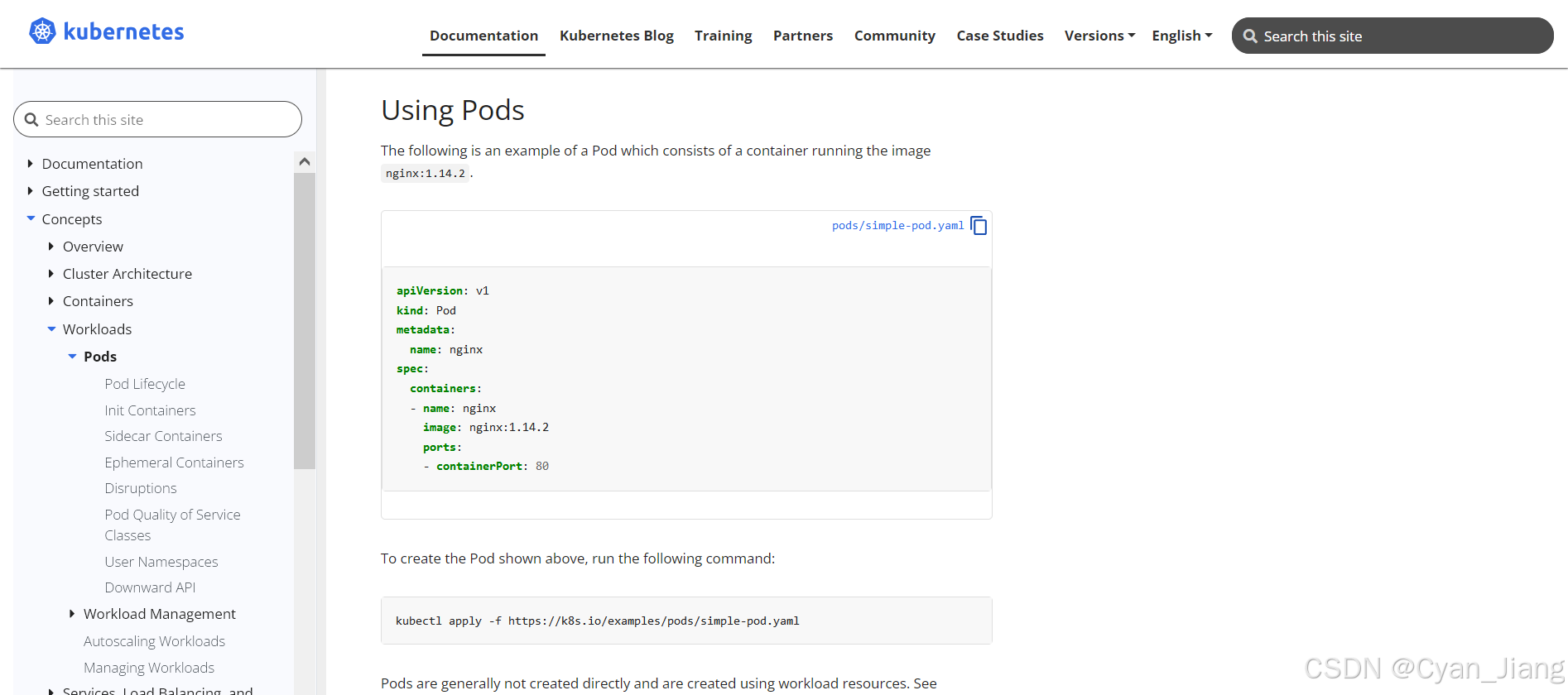The width and height of the screenshot is (1568, 695).
Task: Open the Versions dropdown menu
Action: pyautogui.click(x=1099, y=36)
